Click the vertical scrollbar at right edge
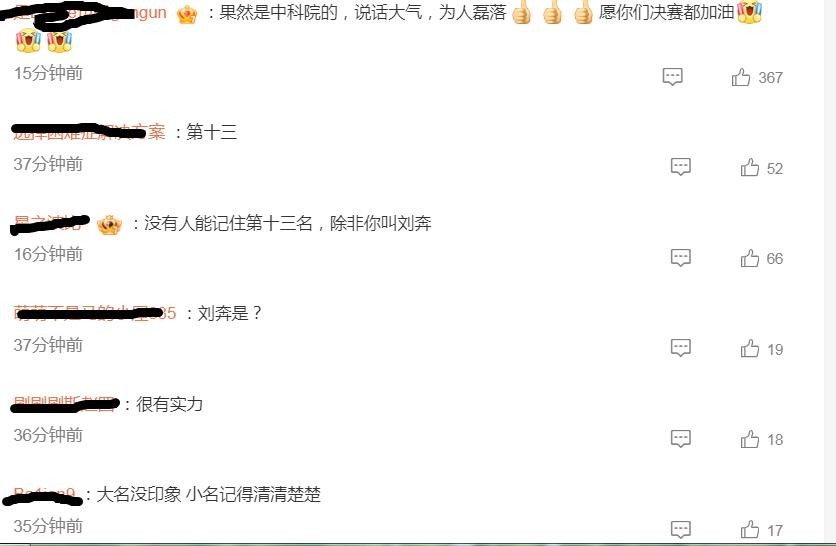Viewport: 836px width, 546px height. coord(830,271)
